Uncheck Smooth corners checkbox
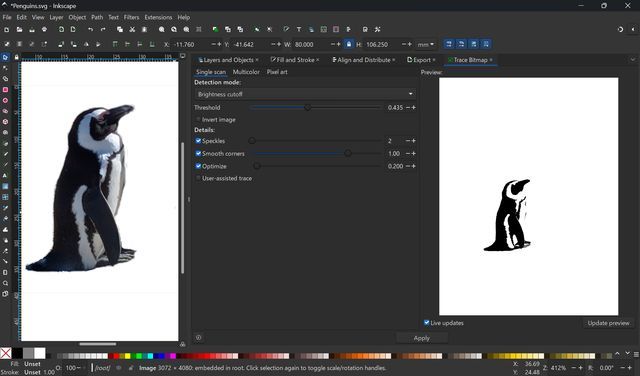Image resolution: width=640 pixels, height=376 pixels. pos(198,154)
